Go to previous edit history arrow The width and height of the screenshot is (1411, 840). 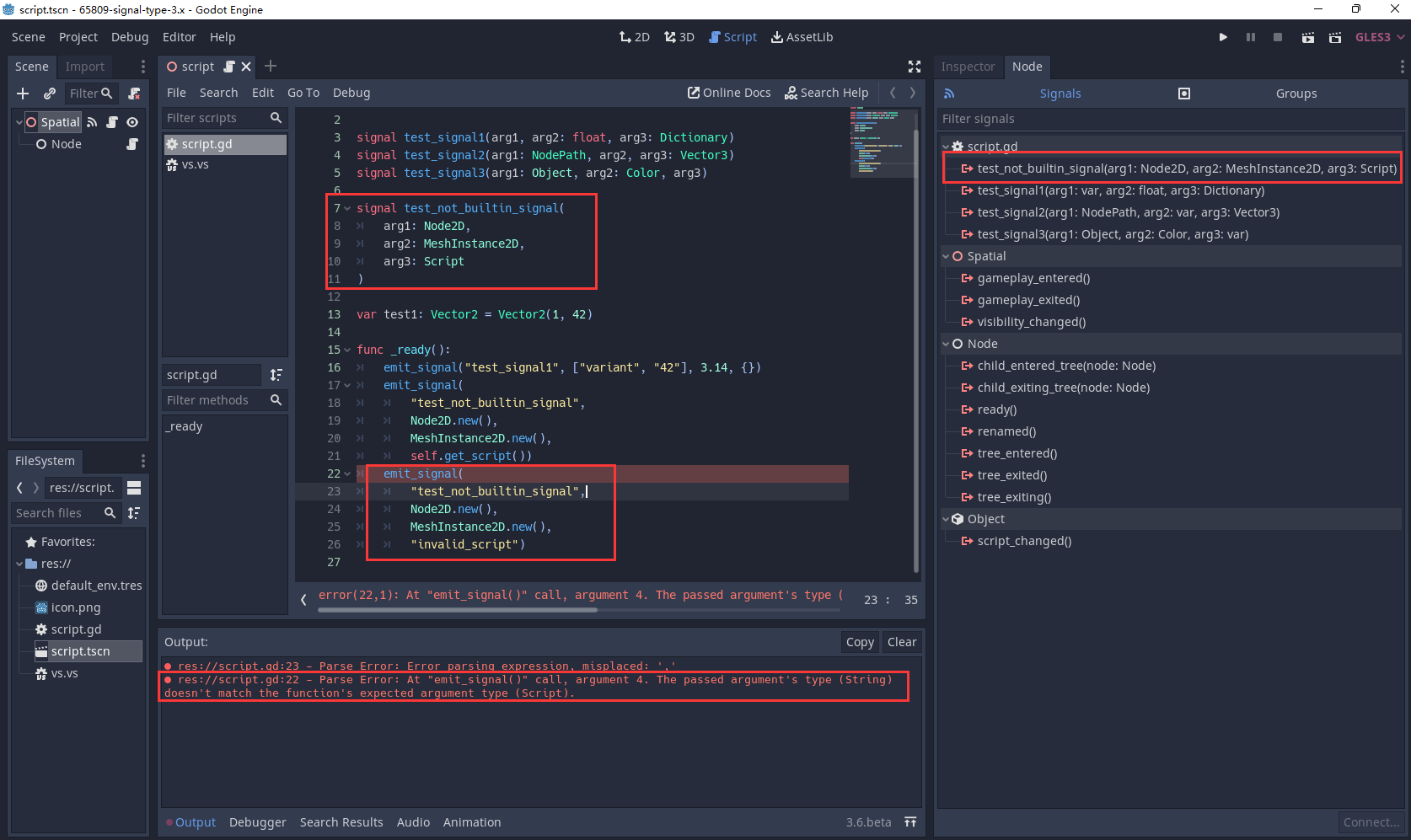click(893, 93)
